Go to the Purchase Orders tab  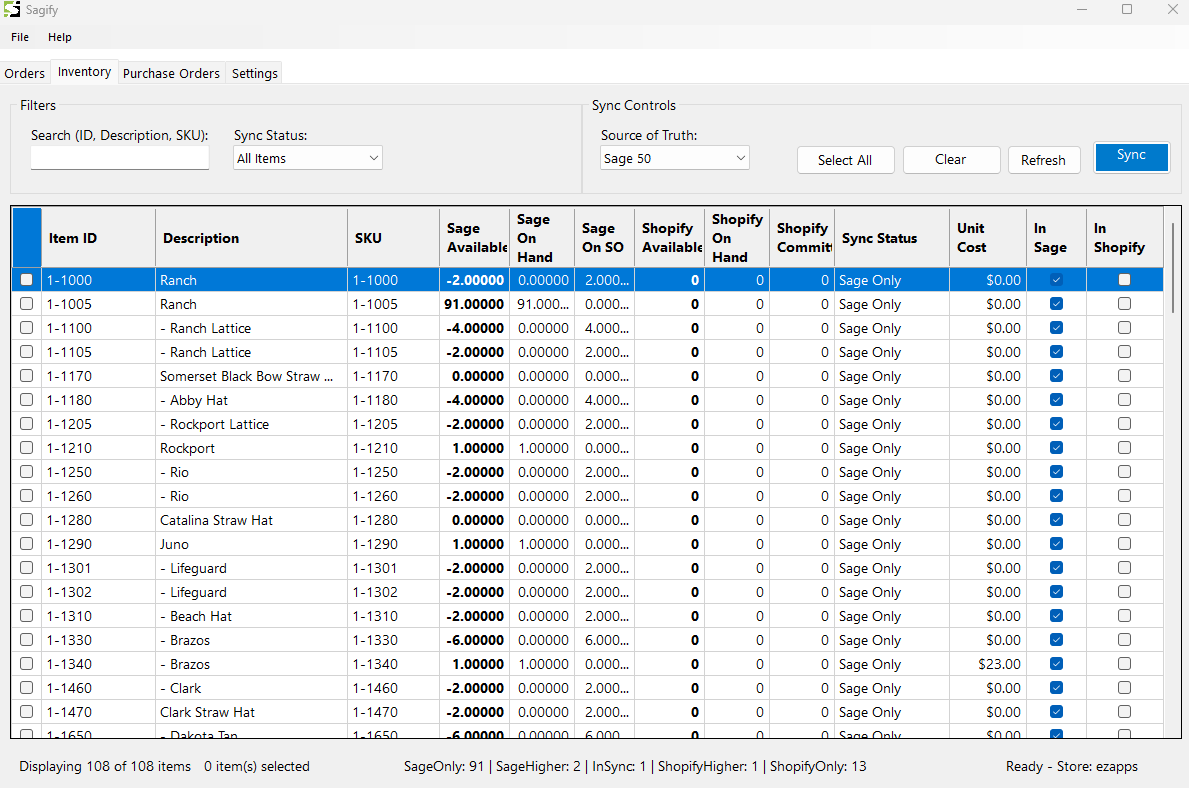pos(171,74)
